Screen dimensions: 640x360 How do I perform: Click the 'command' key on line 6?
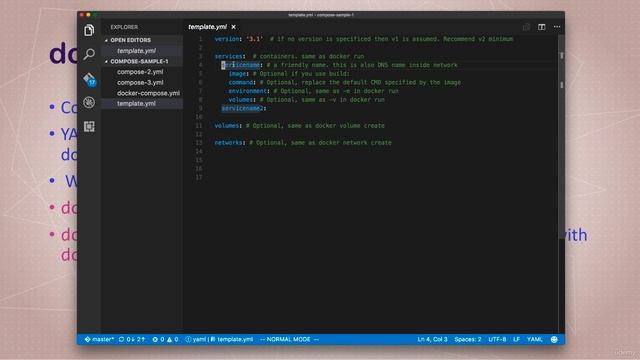click(241, 82)
